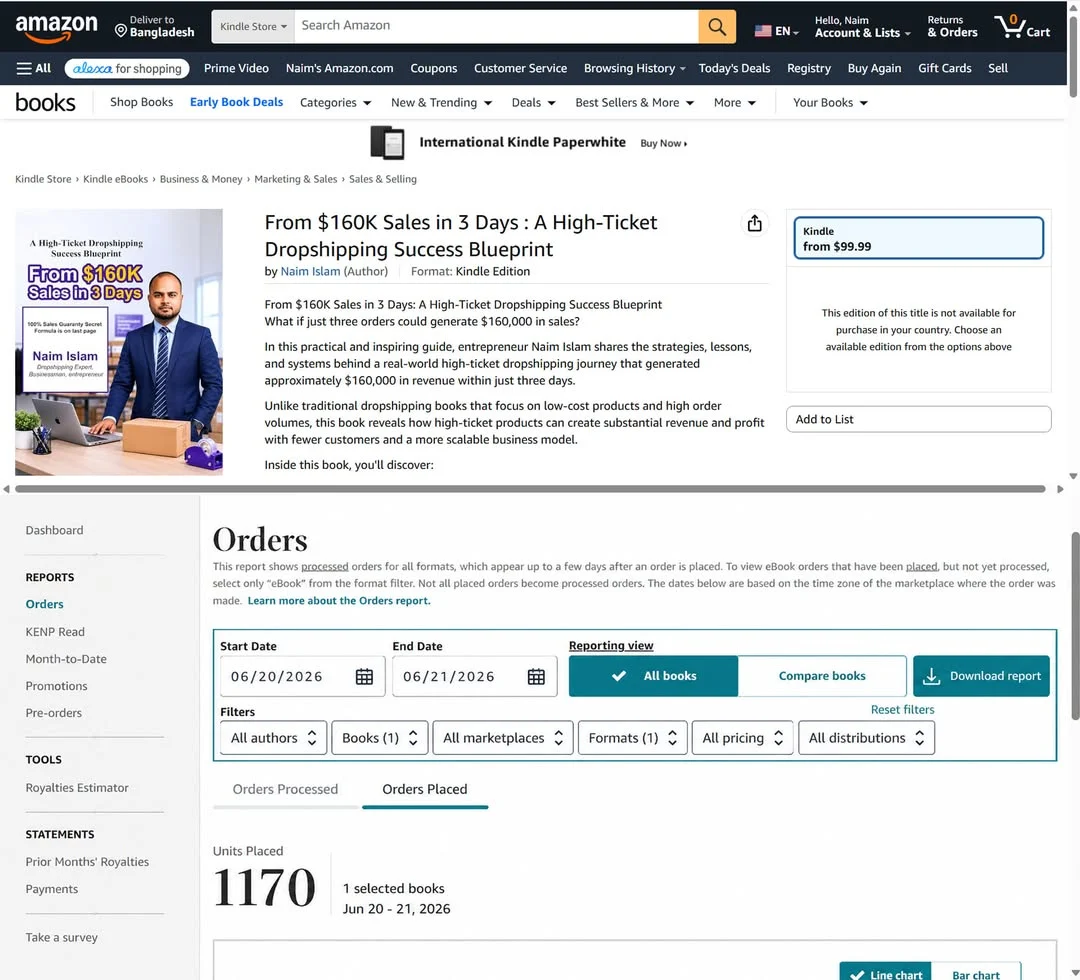Open the All hamburger menu
Viewport: 1080px width, 980px height.
pos(34,68)
